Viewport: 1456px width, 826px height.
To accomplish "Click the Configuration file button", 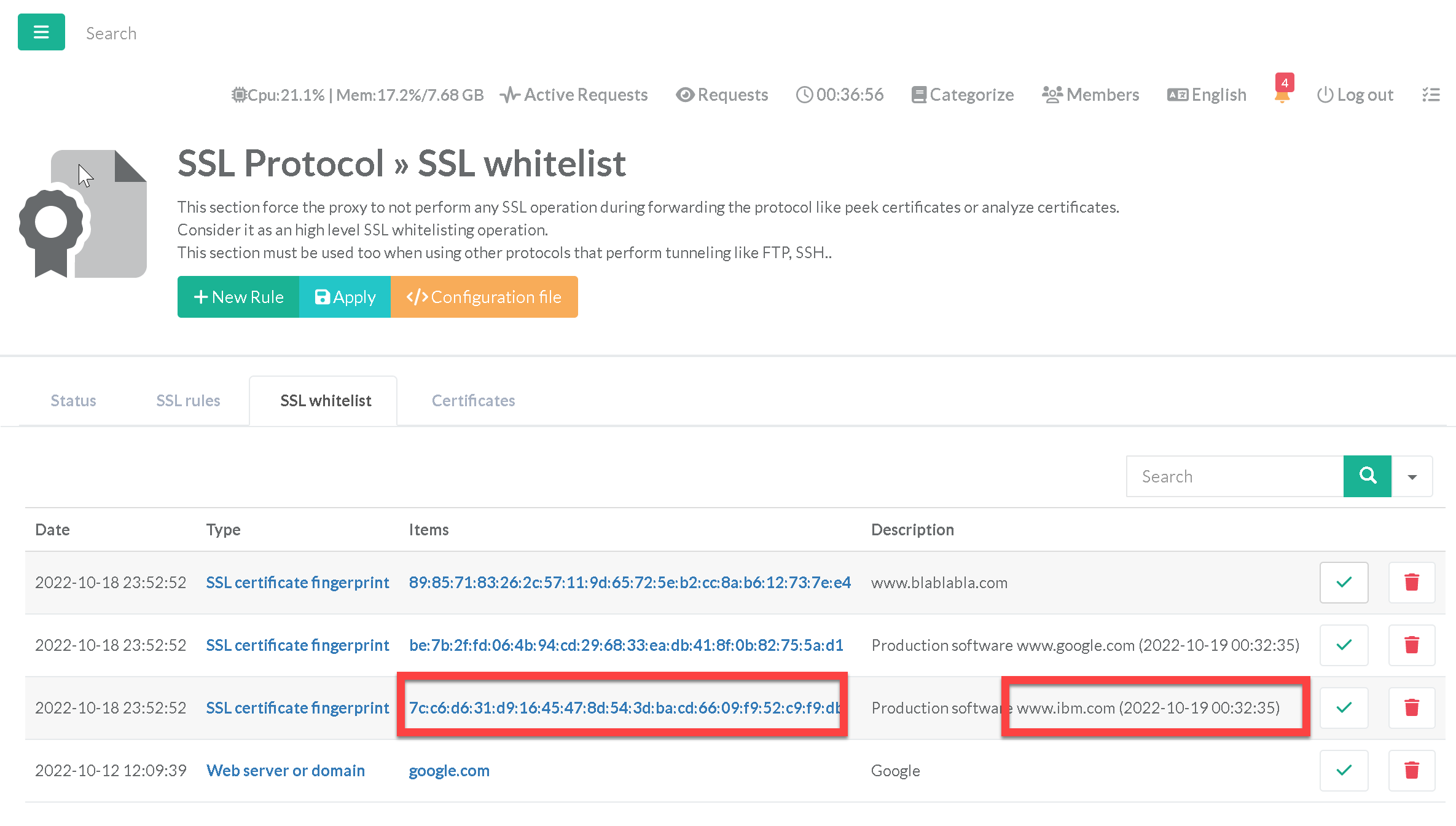I will tap(484, 297).
